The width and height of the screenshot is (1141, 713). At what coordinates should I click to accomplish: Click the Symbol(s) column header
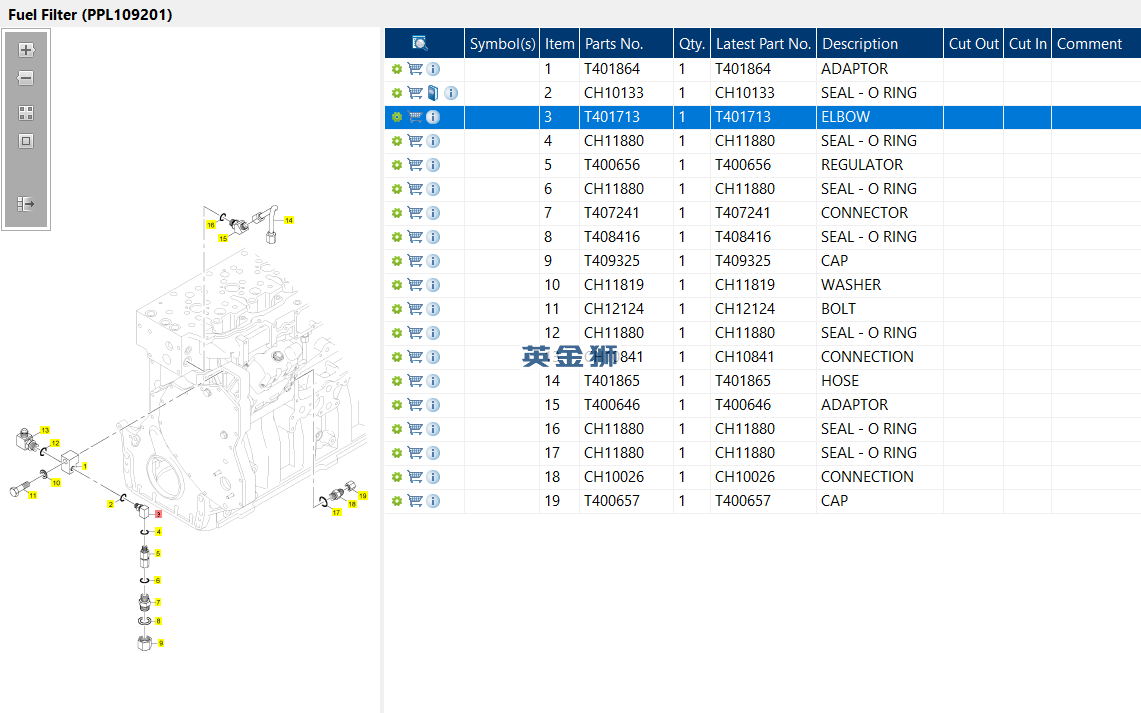point(502,44)
